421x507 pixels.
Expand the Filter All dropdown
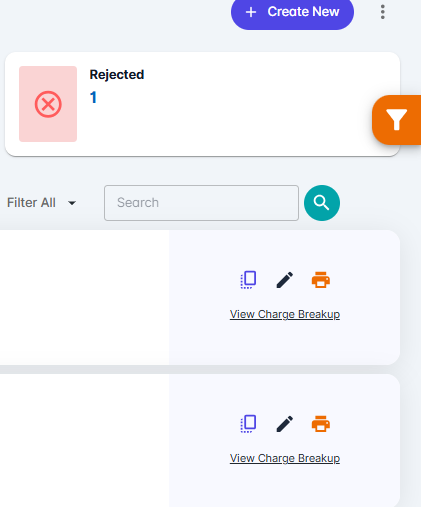pyautogui.click(x=42, y=203)
